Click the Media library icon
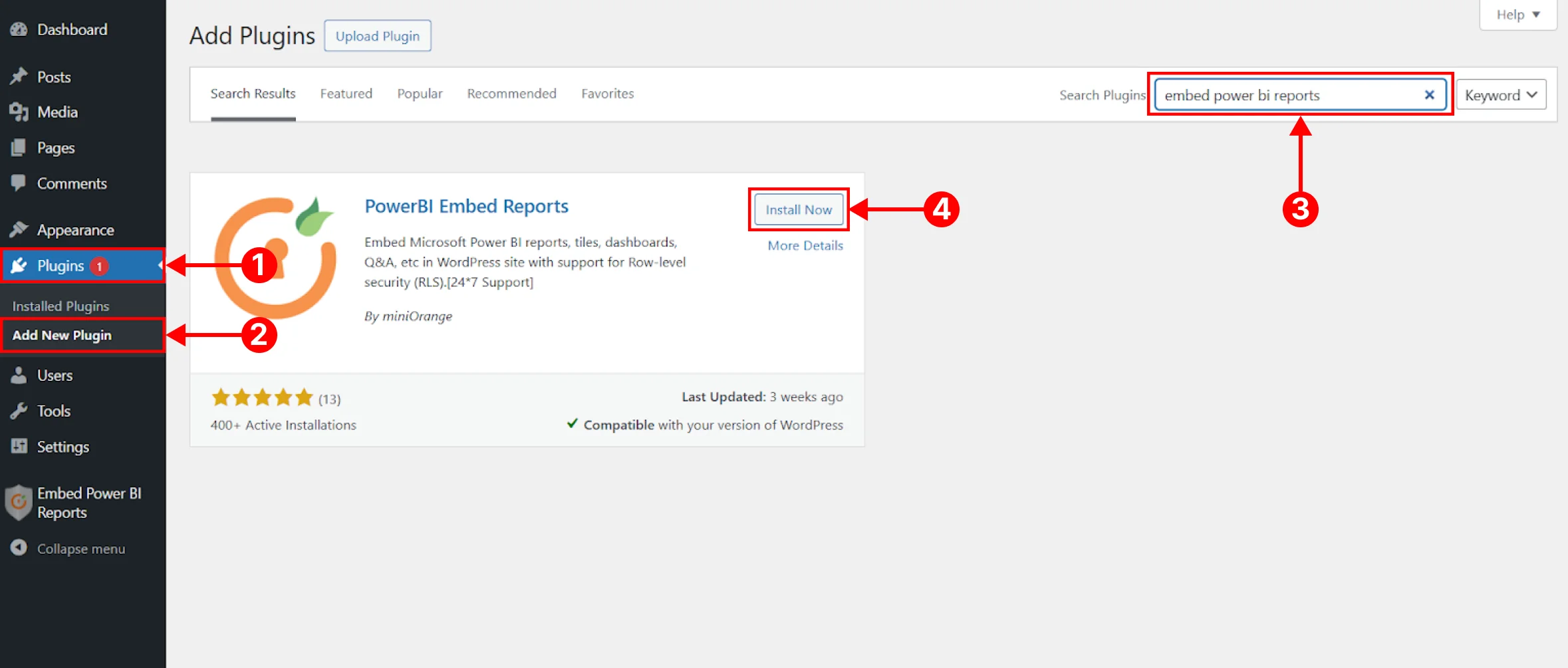This screenshot has height=668, width=1568. (x=19, y=112)
